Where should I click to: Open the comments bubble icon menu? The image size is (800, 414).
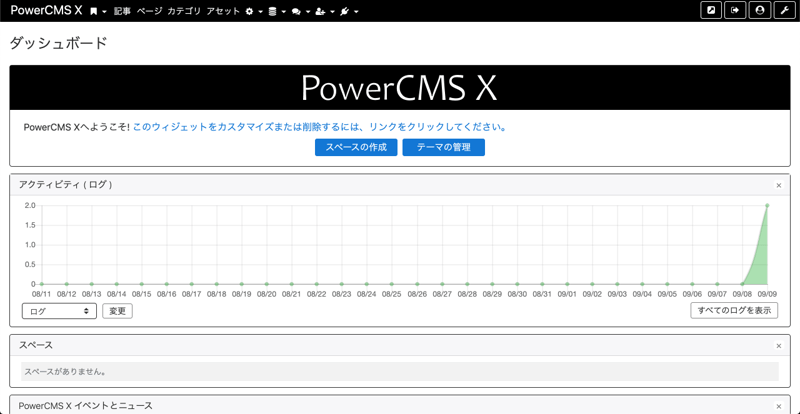(299, 11)
